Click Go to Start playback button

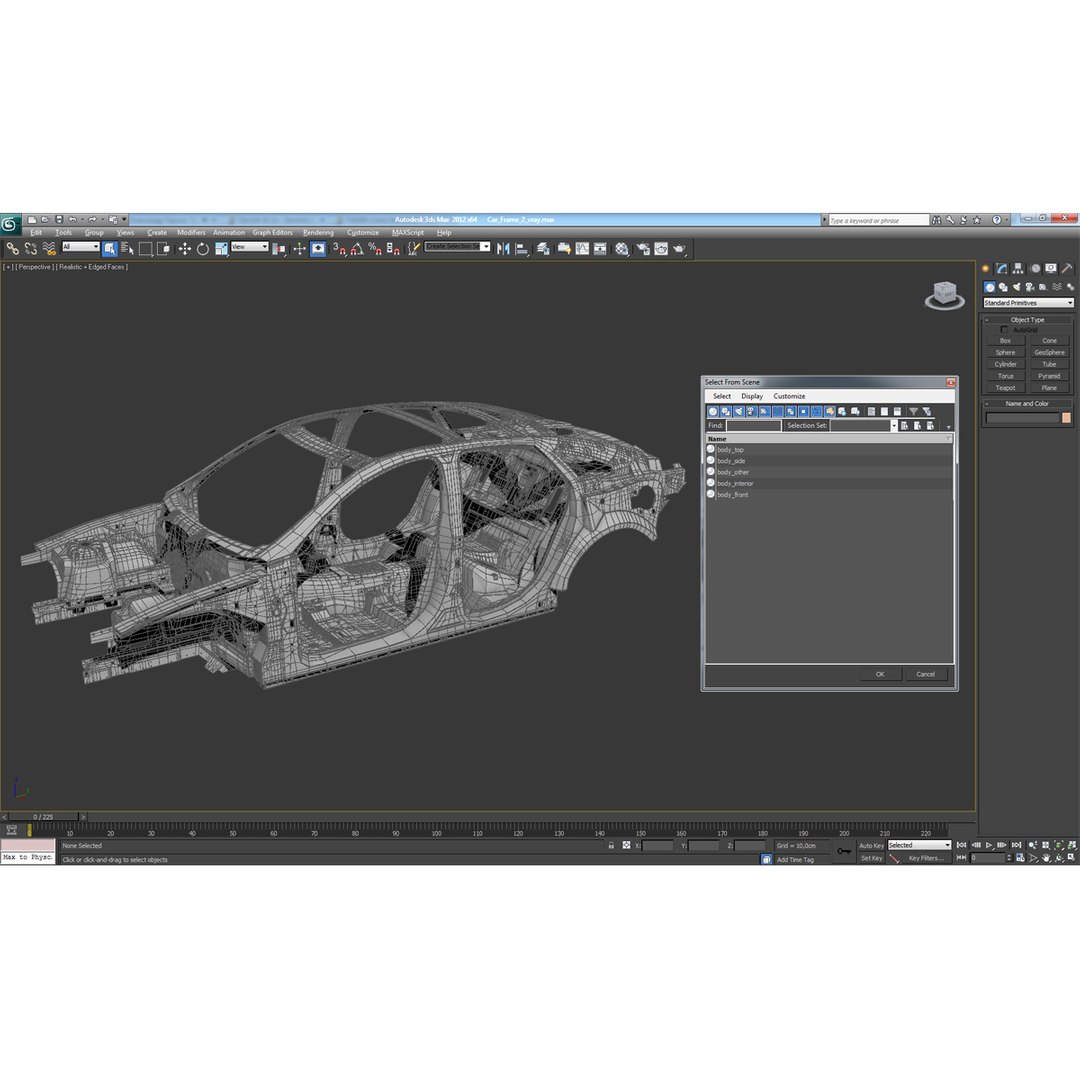coord(962,845)
